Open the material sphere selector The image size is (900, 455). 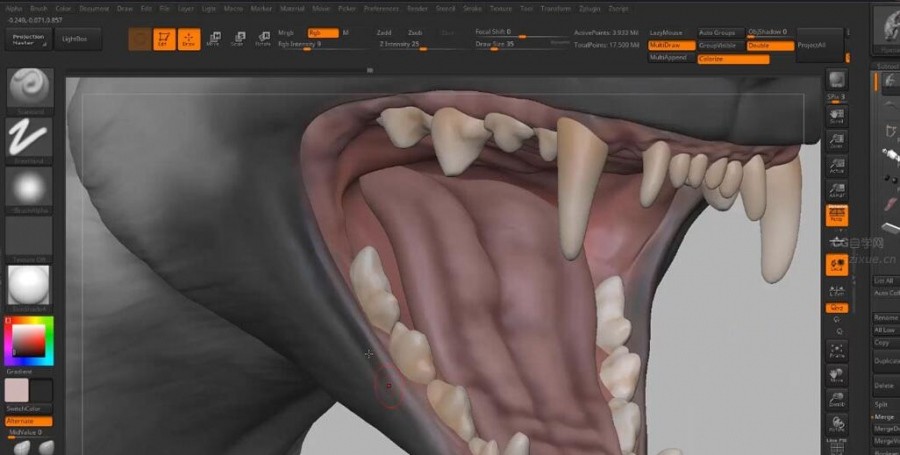(x=30, y=284)
